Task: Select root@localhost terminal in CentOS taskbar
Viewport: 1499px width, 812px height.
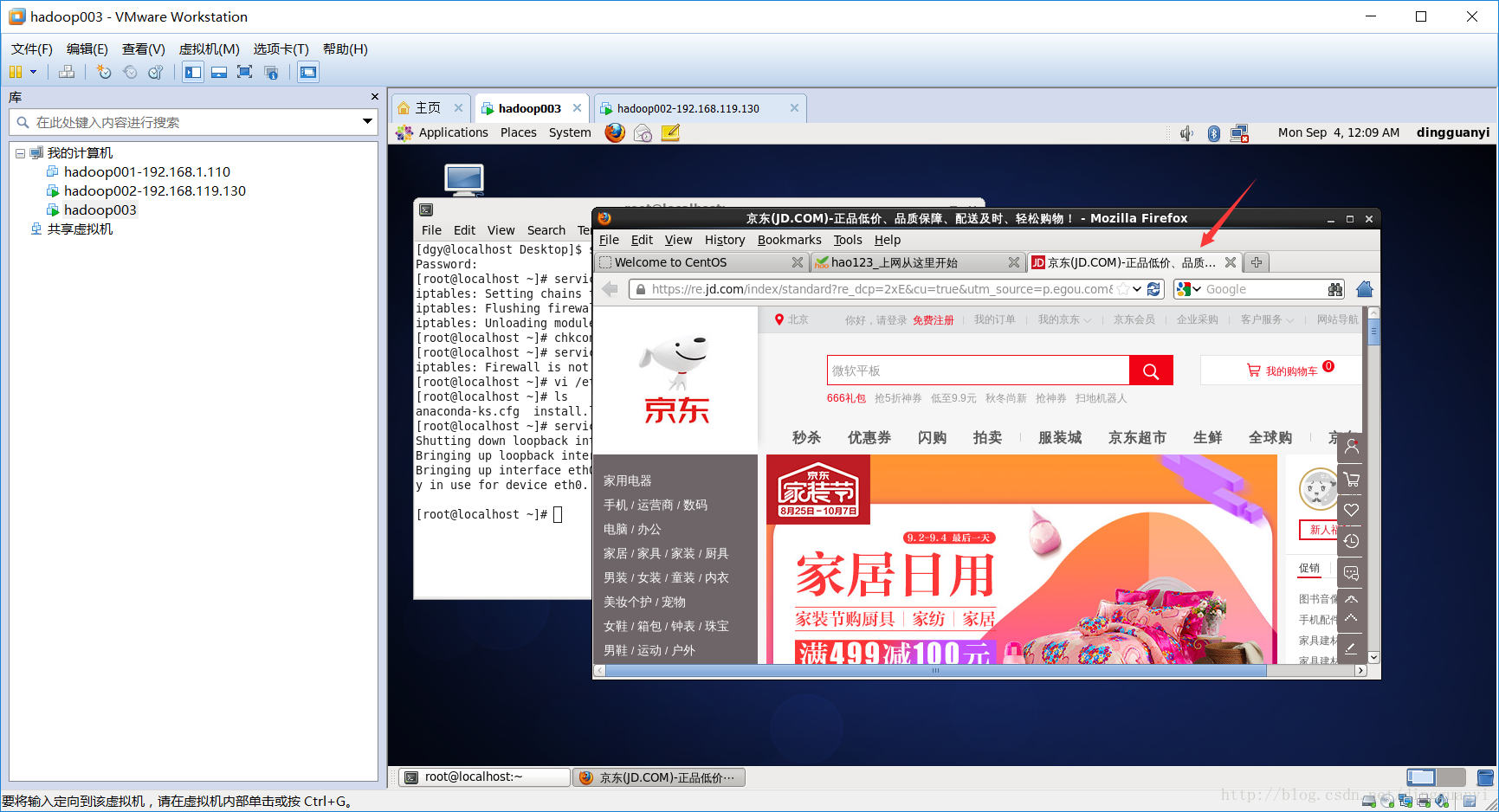Action: (485, 777)
